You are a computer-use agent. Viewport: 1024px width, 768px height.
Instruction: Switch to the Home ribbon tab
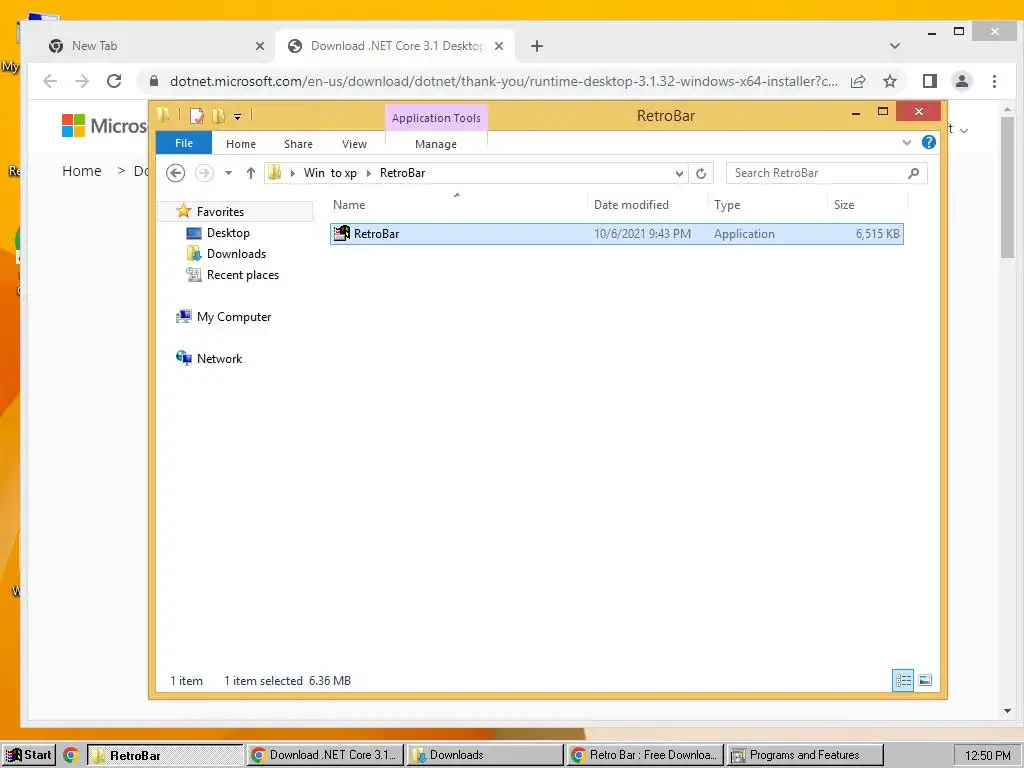240,144
